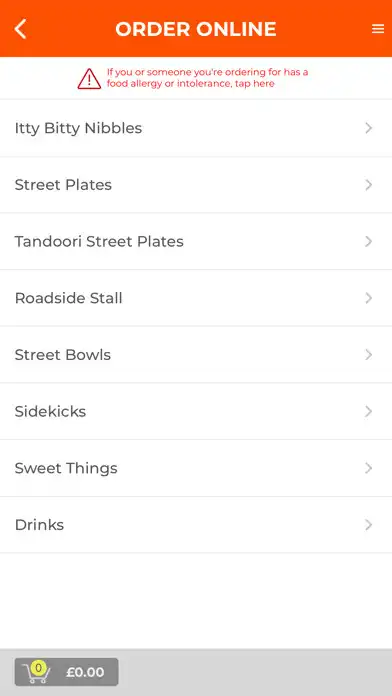
Task: Open the hamburger menu icon
Action: tap(378, 29)
